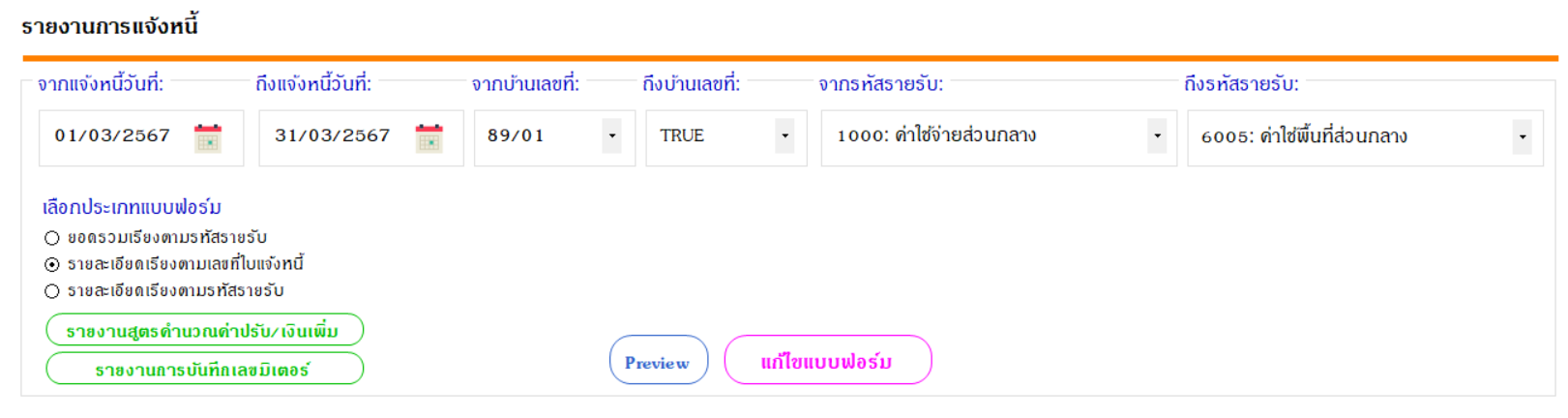
Task: Open calendar for จากแจ้งหนี้วันที่ date
Action: [208, 138]
